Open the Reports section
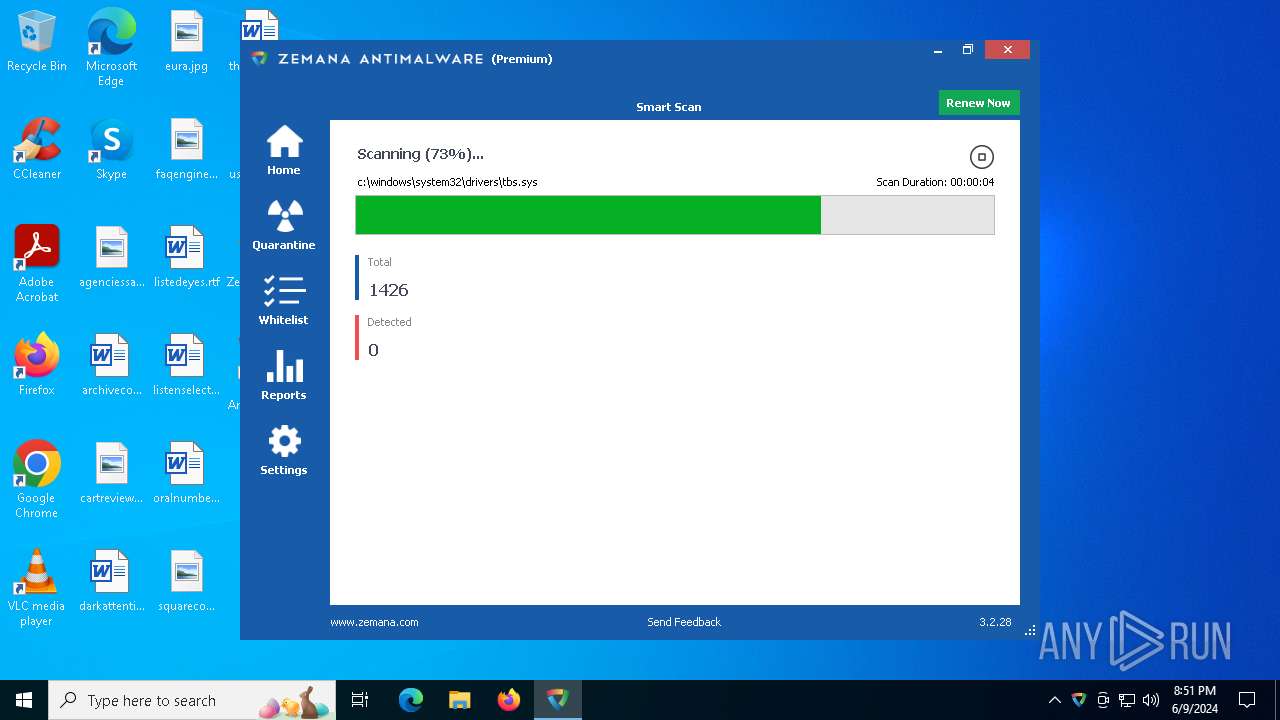 point(284,375)
